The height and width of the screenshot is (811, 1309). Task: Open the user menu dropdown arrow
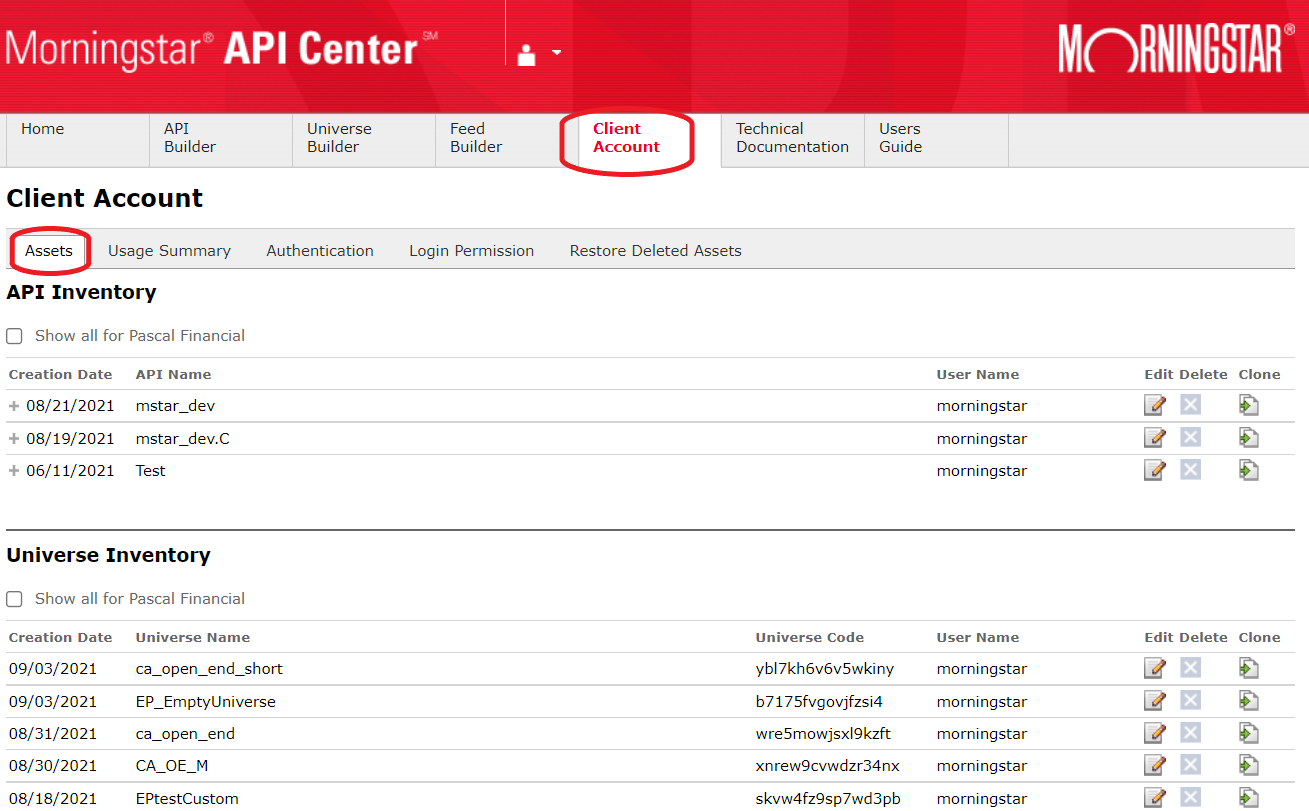[x=556, y=53]
